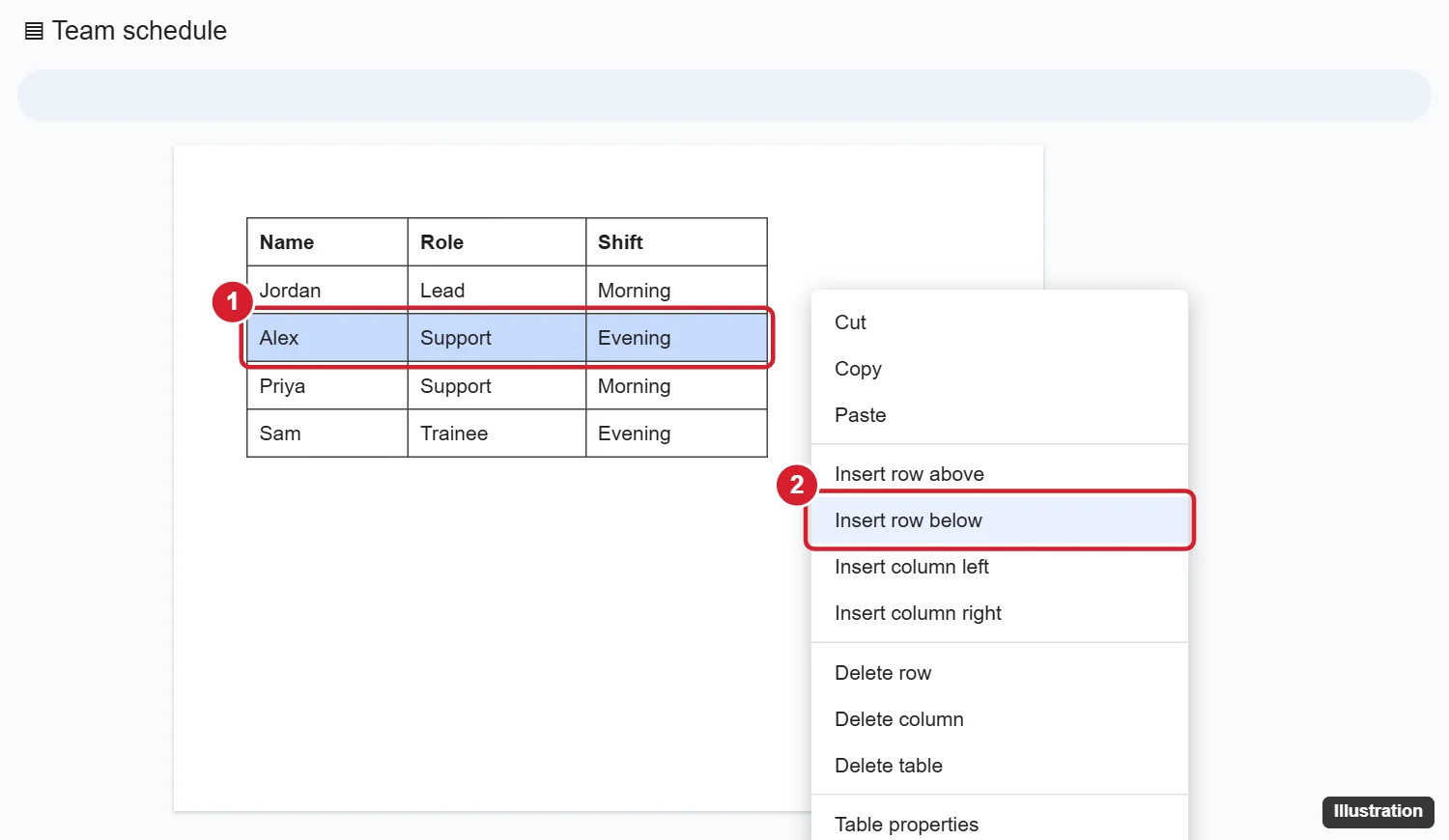The height and width of the screenshot is (840, 1449).
Task: Click Evening in Sam's row
Action: pyautogui.click(x=676, y=434)
